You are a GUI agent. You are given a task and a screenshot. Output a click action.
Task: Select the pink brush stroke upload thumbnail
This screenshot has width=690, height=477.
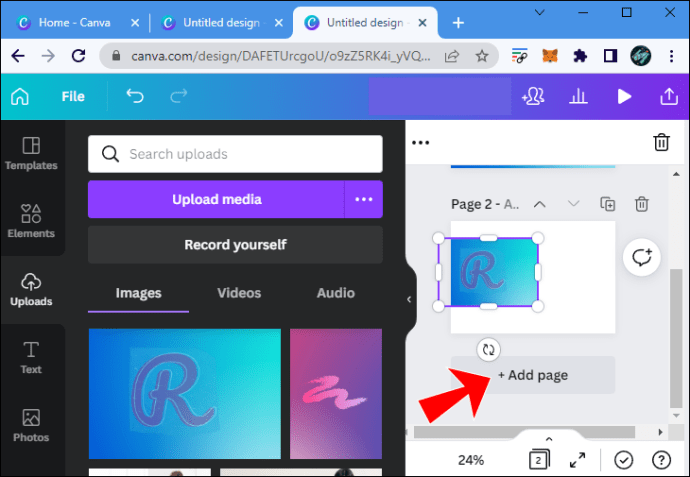[x=336, y=394]
